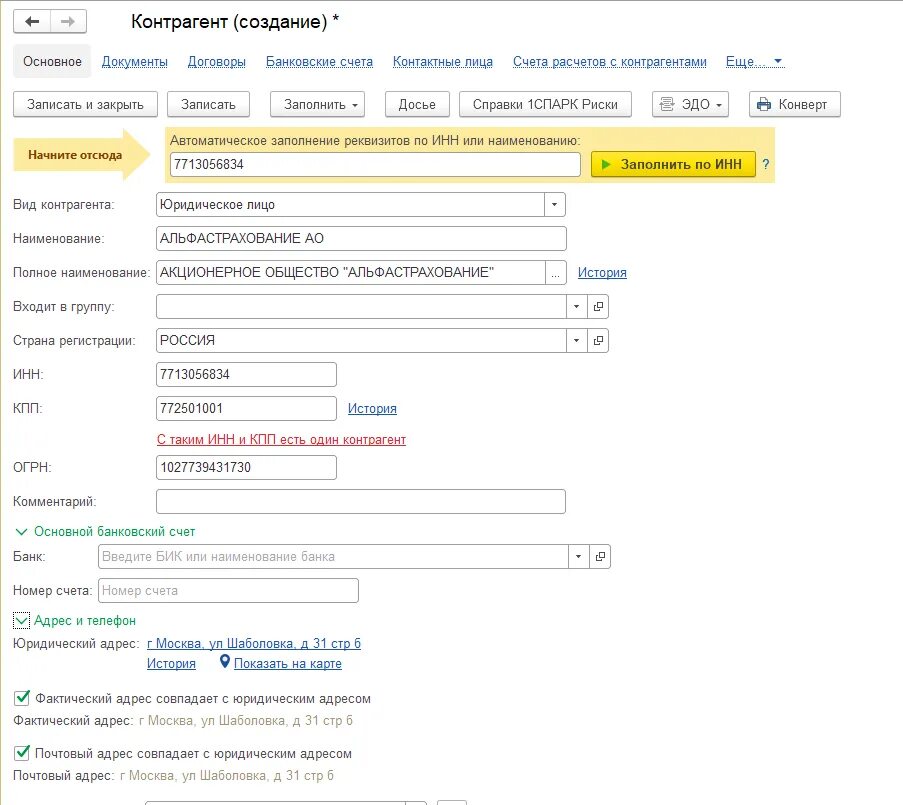Open История link next to КПП
This screenshot has height=805, width=903.
pos(372,408)
